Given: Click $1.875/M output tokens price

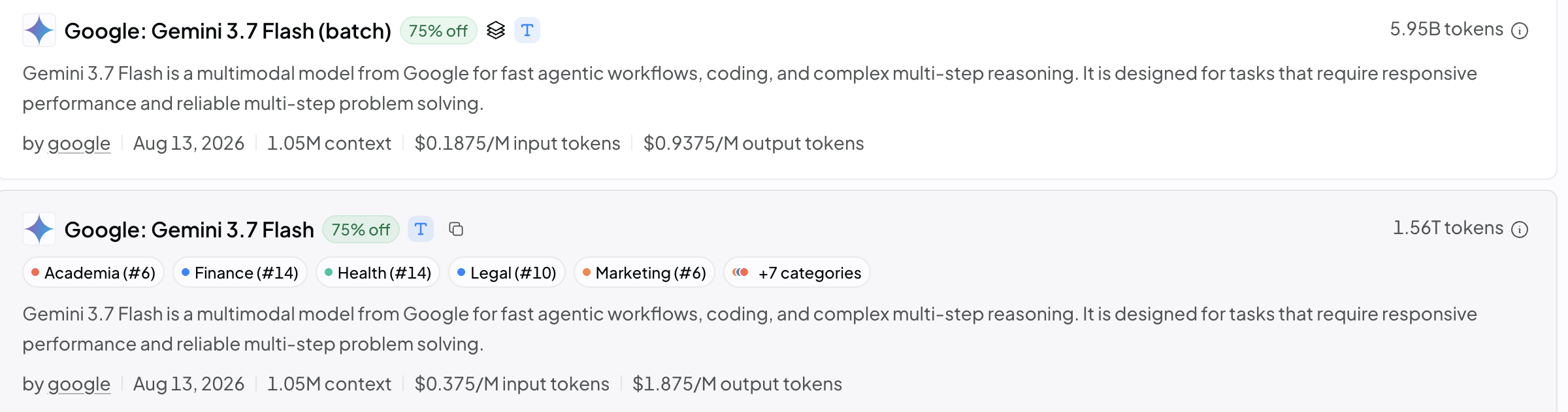Looking at the screenshot, I should tap(737, 384).
